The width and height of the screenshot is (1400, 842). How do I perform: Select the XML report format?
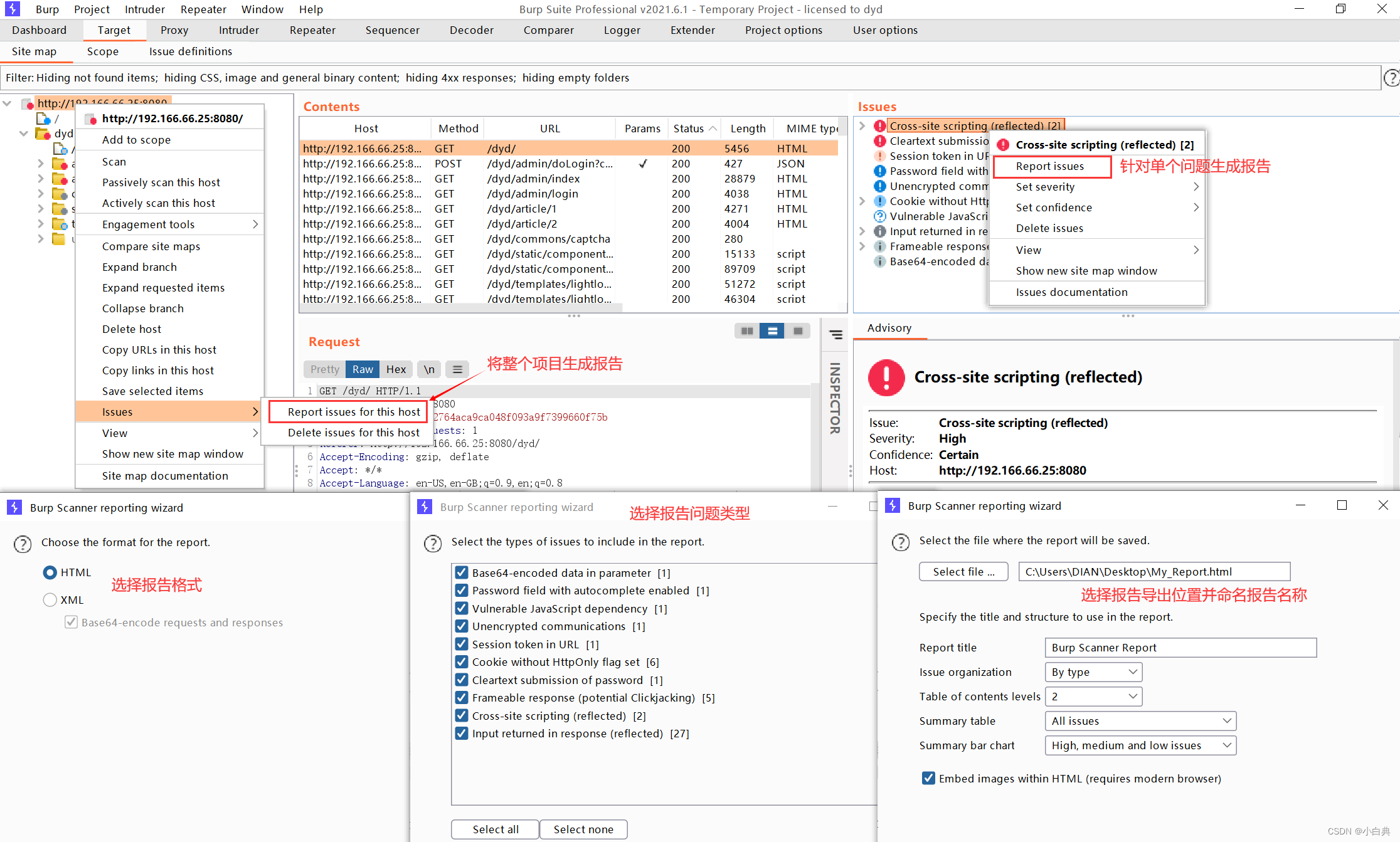(x=50, y=599)
